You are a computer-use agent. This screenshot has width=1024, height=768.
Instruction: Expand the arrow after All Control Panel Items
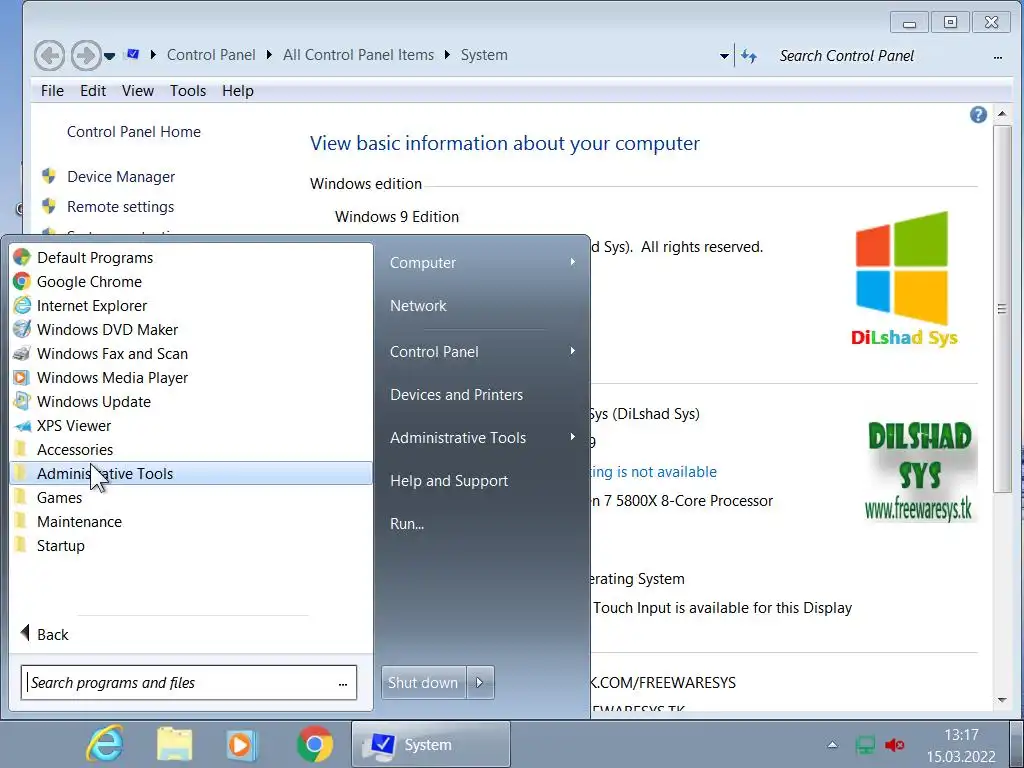coord(447,55)
